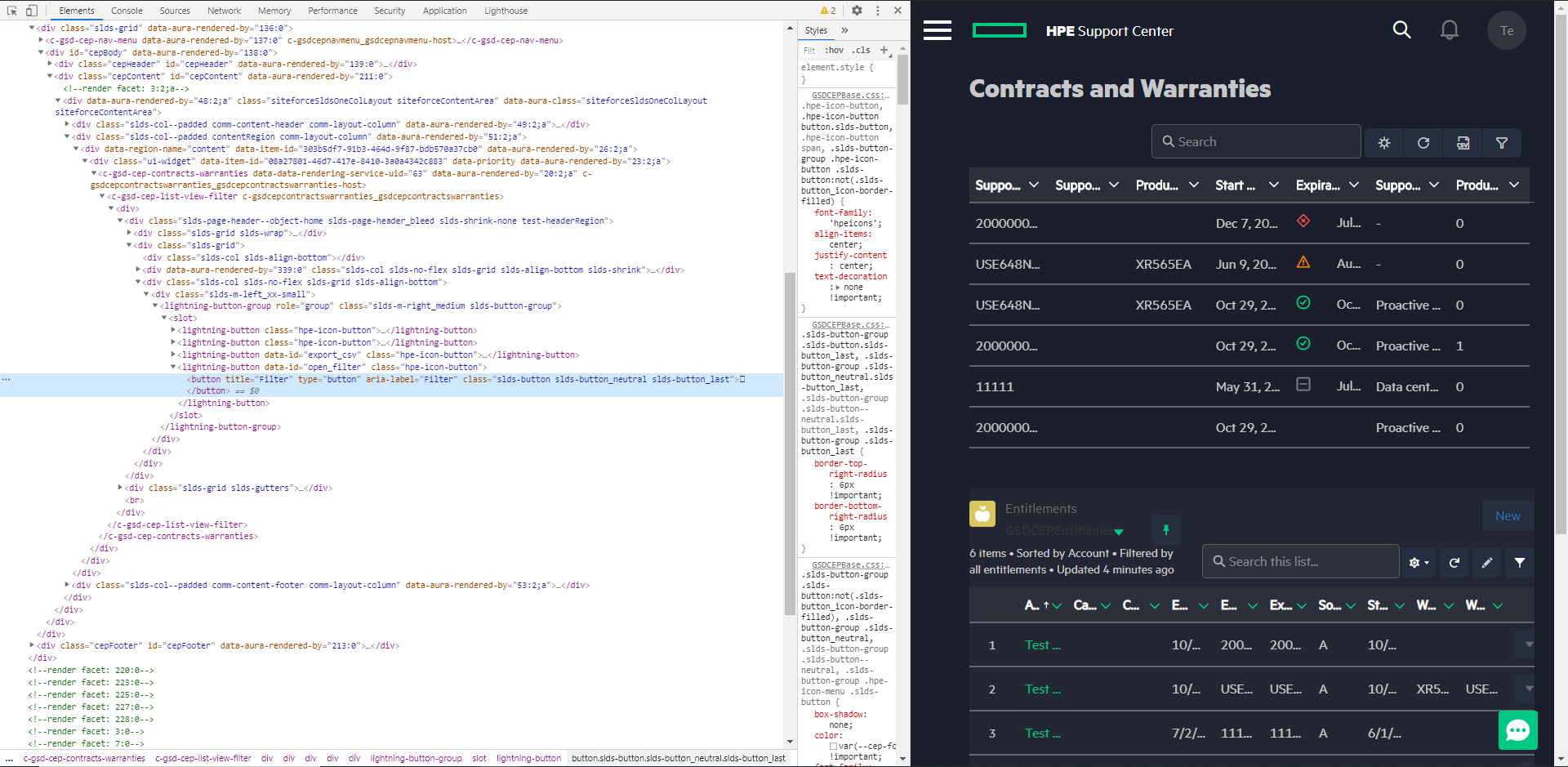This screenshot has width=1568, height=767.
Task: Click the orange warning icon in Jun 9 row
Action: click(x=1303, y=261)
